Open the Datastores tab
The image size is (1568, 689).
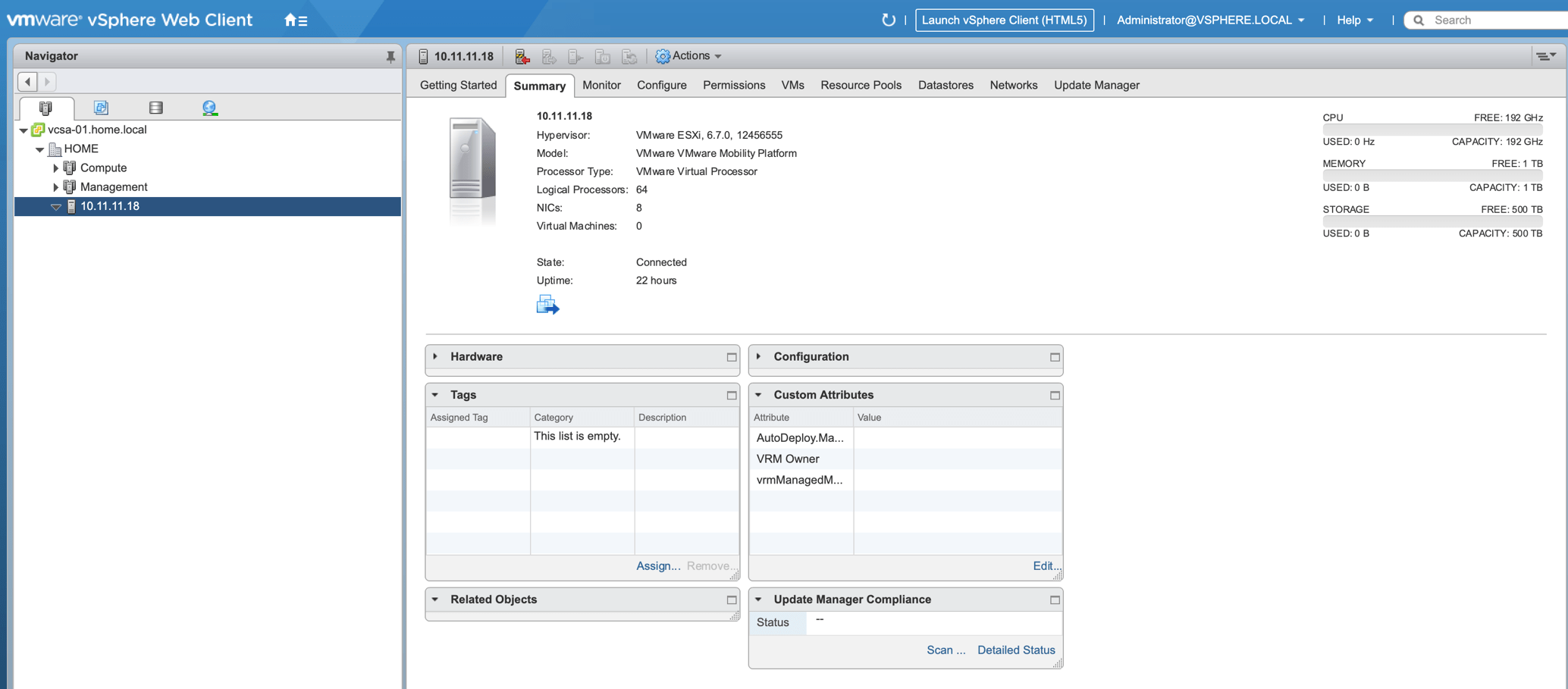click(x=945, y=85)
